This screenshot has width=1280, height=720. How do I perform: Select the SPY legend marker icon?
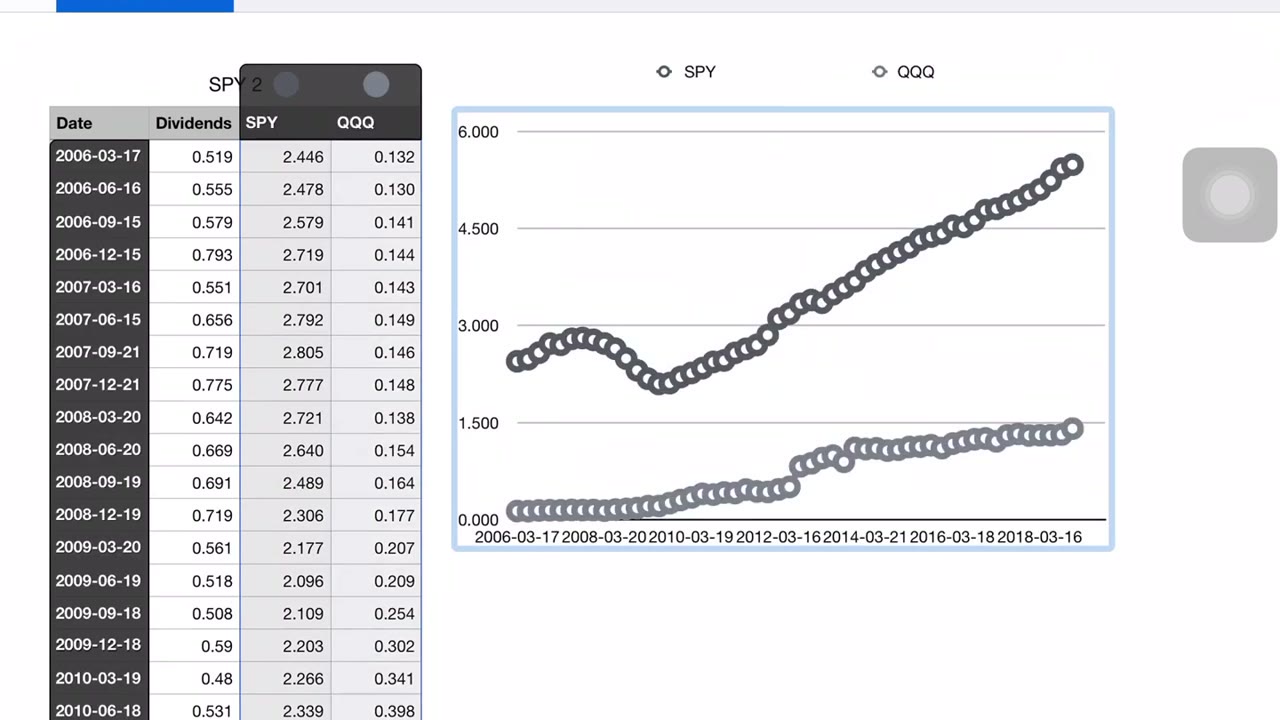pyautogui.click(x=664, y=71)
